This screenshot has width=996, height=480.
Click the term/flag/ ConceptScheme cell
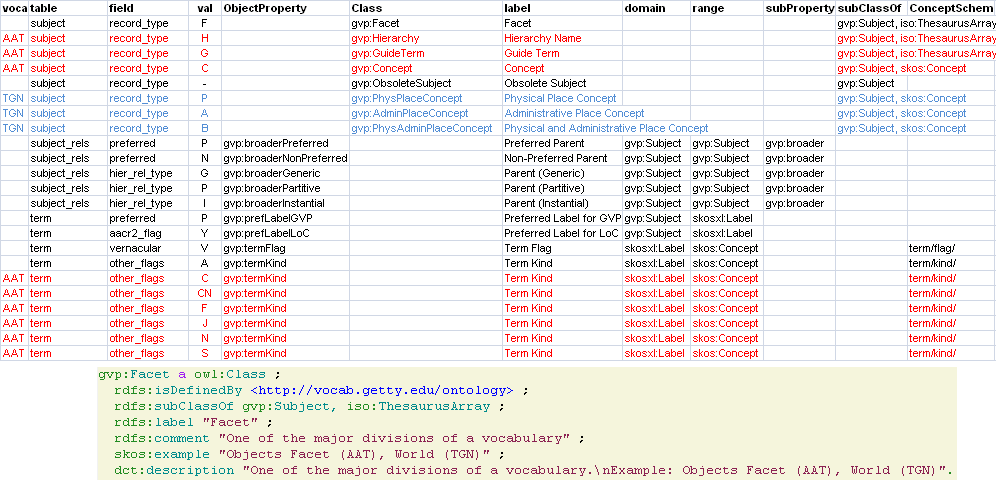click(932, 248)
